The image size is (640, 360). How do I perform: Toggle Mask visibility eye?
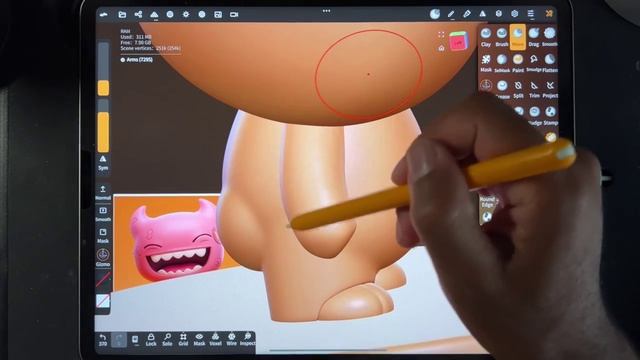(199, 339)
